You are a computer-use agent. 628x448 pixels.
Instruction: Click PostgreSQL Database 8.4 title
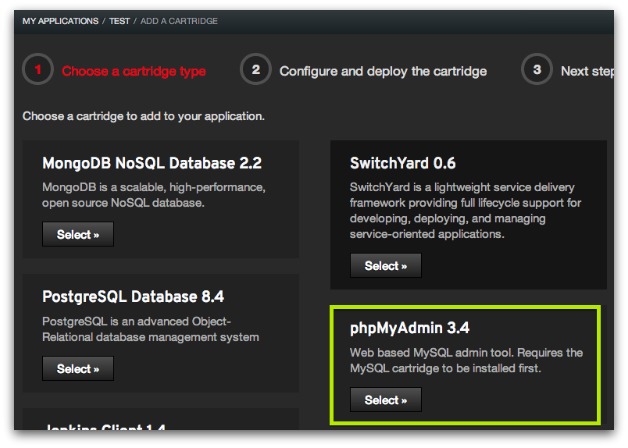(x=133, y=297)
